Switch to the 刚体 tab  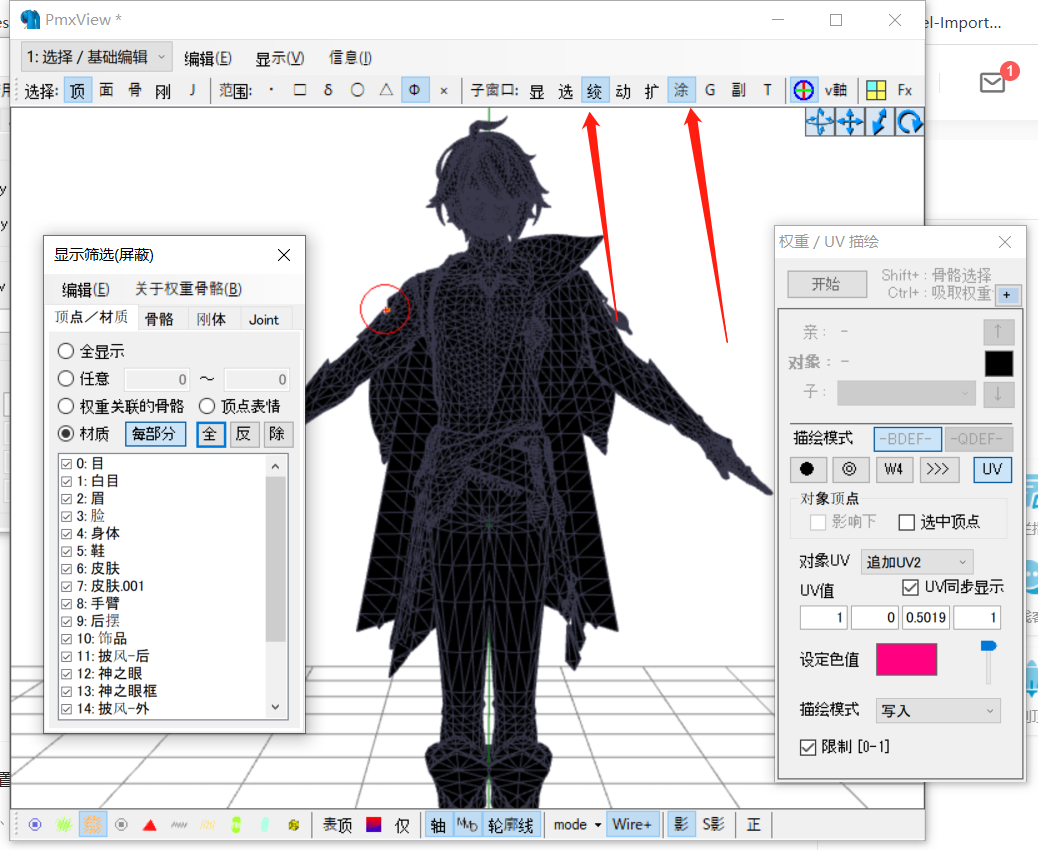211,320
